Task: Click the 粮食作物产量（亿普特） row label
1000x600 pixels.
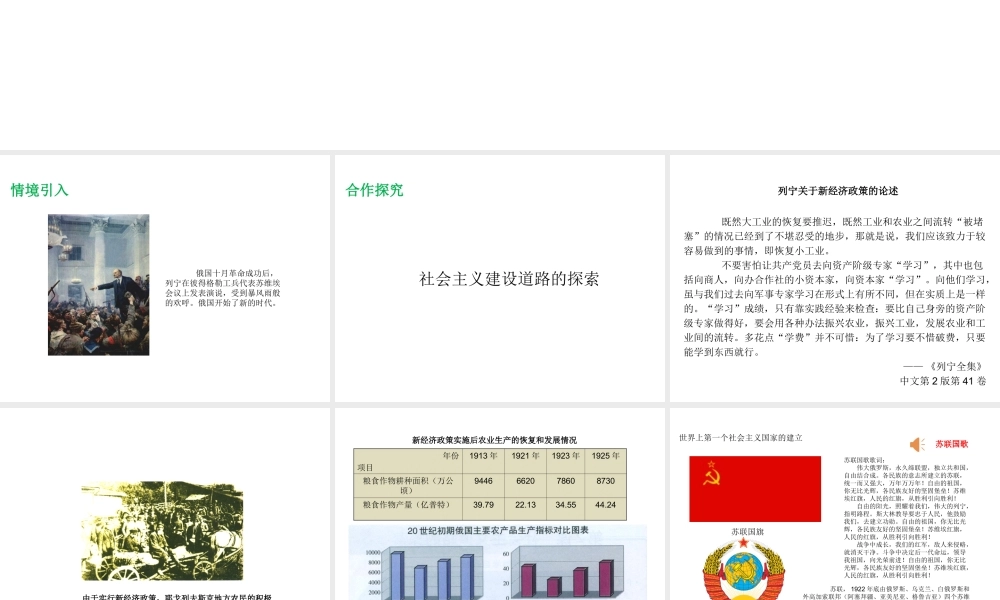Action: tap(407, 504)
